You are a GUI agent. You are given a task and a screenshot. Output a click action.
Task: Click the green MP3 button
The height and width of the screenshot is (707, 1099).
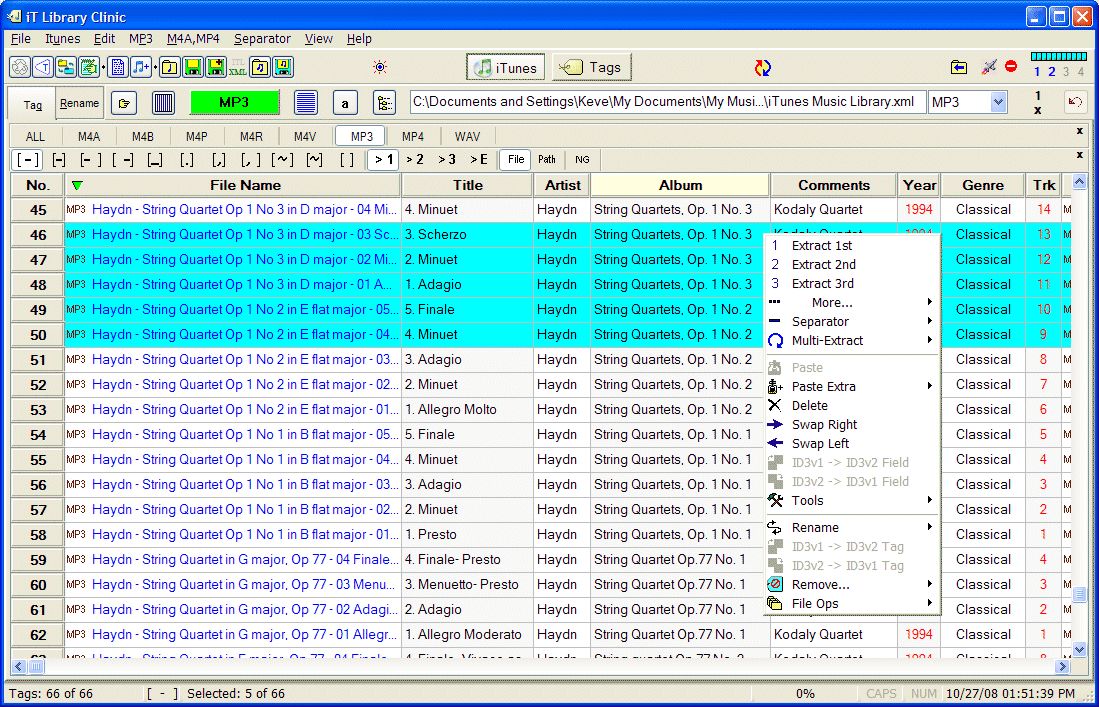pos(234,102)
